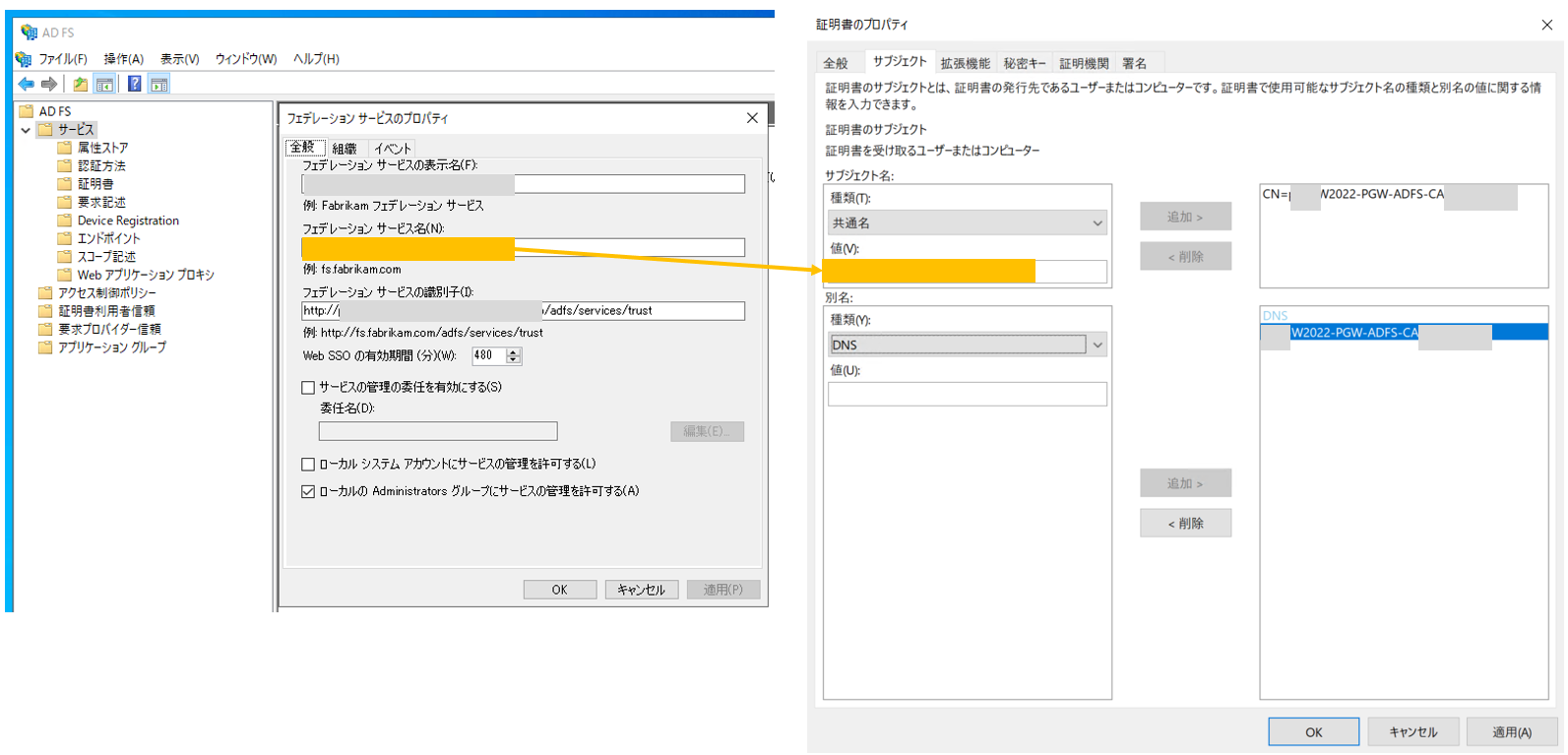Click the 証明書利用者信頼 folder icon
This screenshot has height=755, width=1568.
tap(45, 311)
